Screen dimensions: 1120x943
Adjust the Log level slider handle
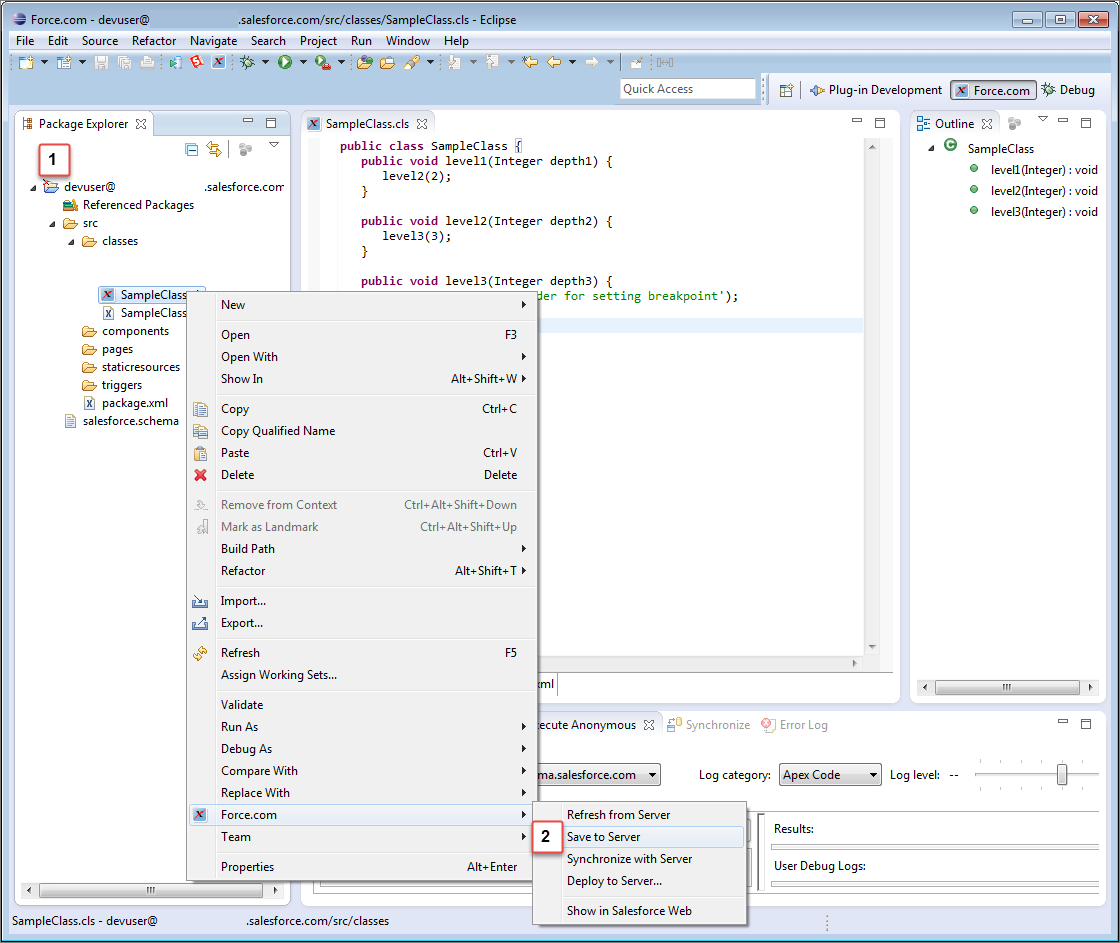(1062, 775)
